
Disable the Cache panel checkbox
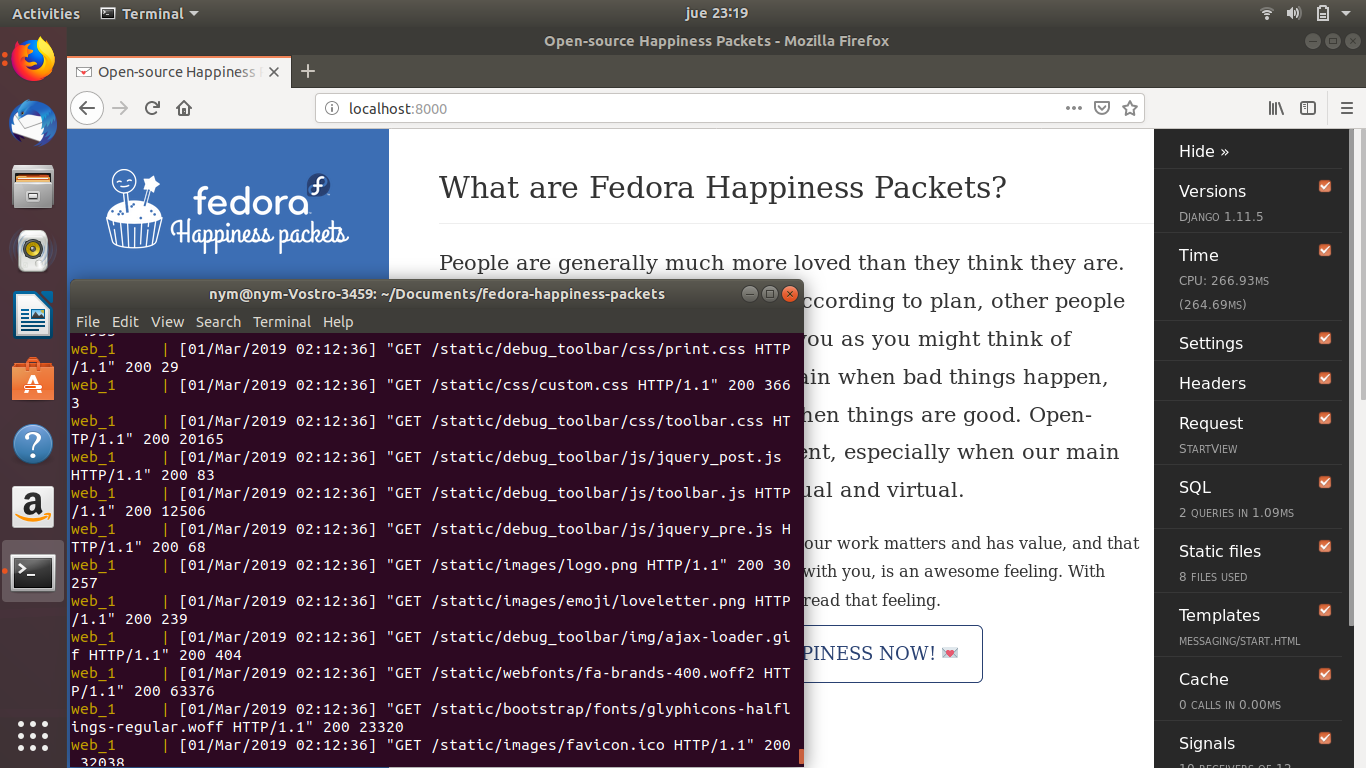pyautogui.click(x=1325, y=674)
